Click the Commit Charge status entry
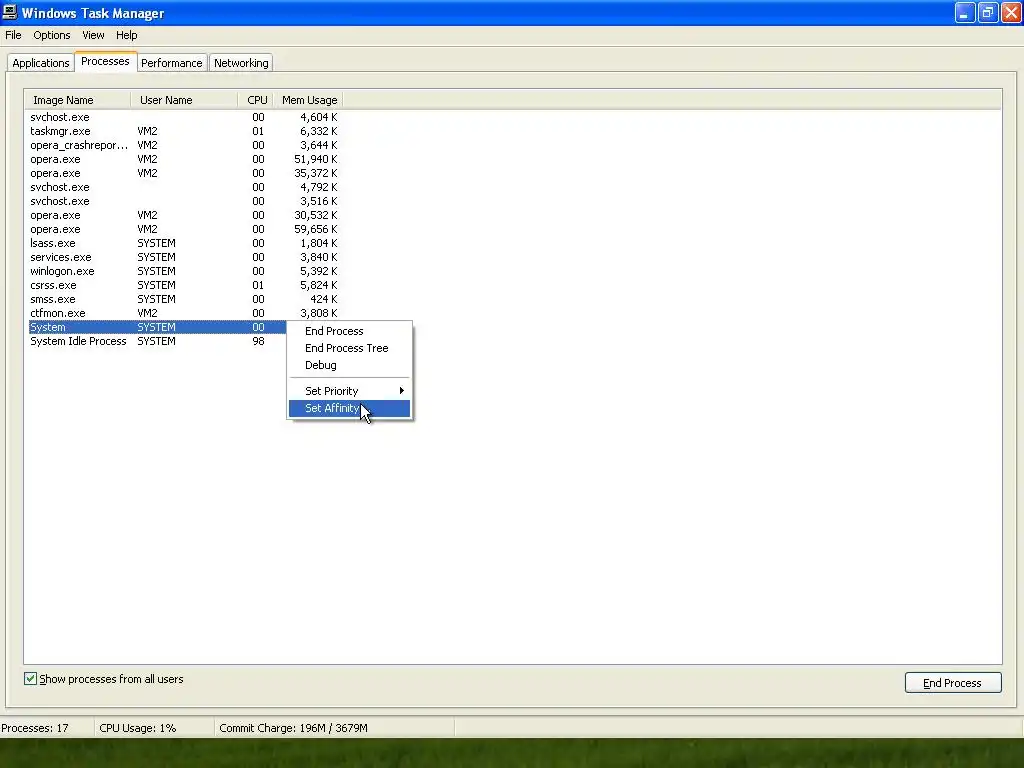The width and height of the screenshot is (1024, 768). [293, 728]
